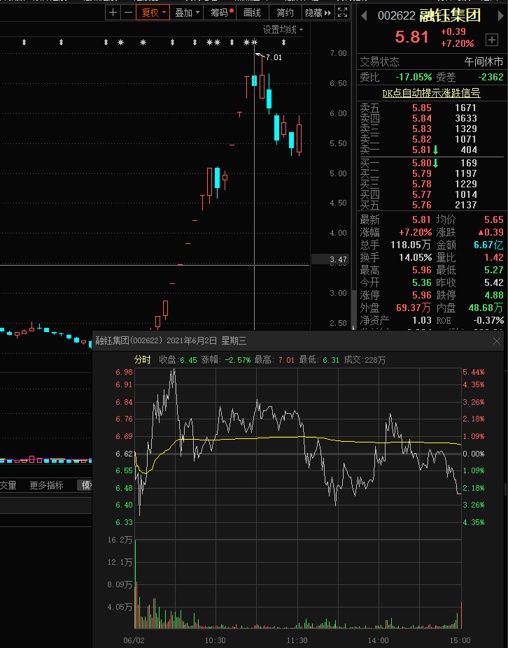The width and height of the screenshot is (508, 648).
Task: Expand the 叠加 overlay dropdown
Action: tap(187, 13)
